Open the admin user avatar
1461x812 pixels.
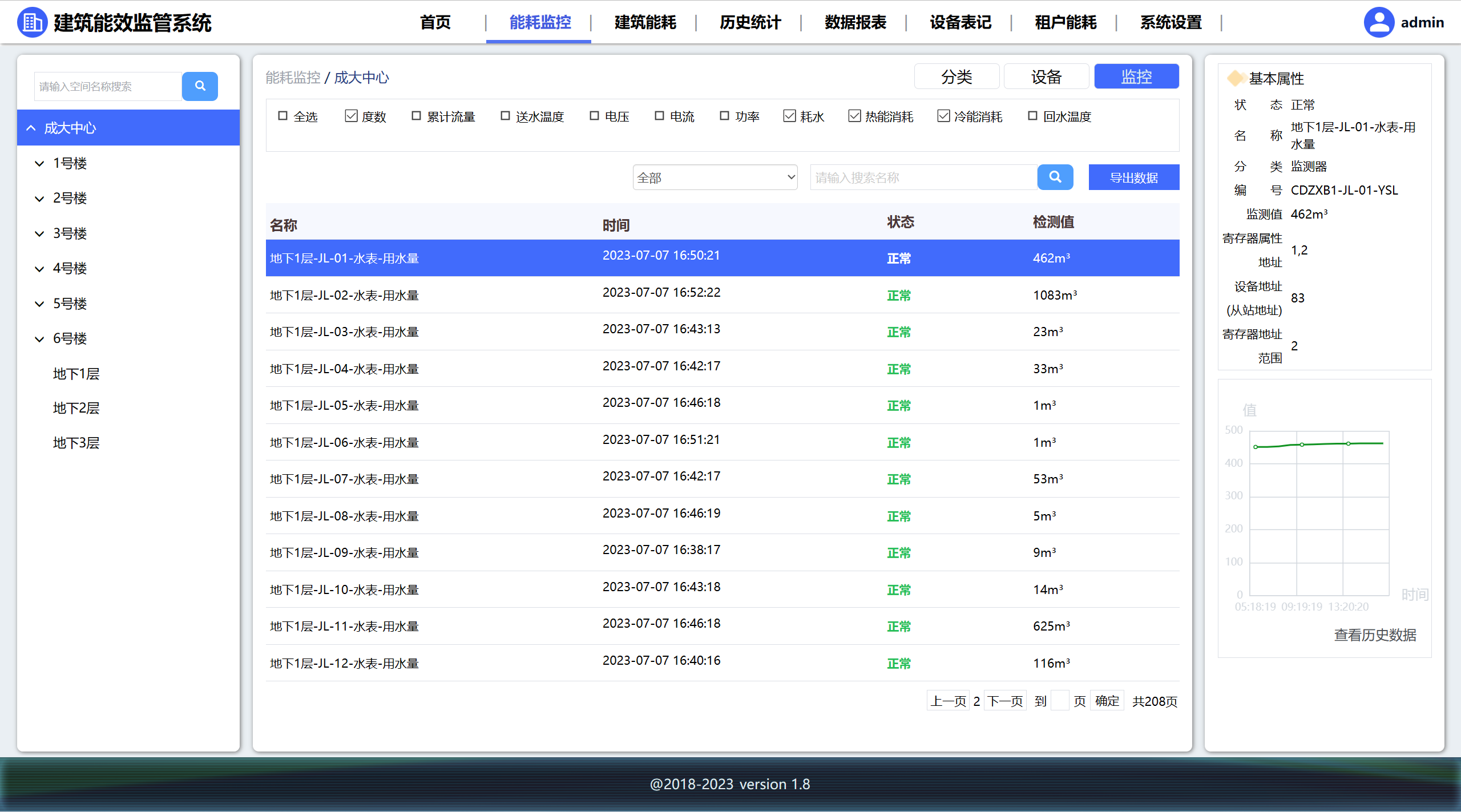pos(1379,22)
